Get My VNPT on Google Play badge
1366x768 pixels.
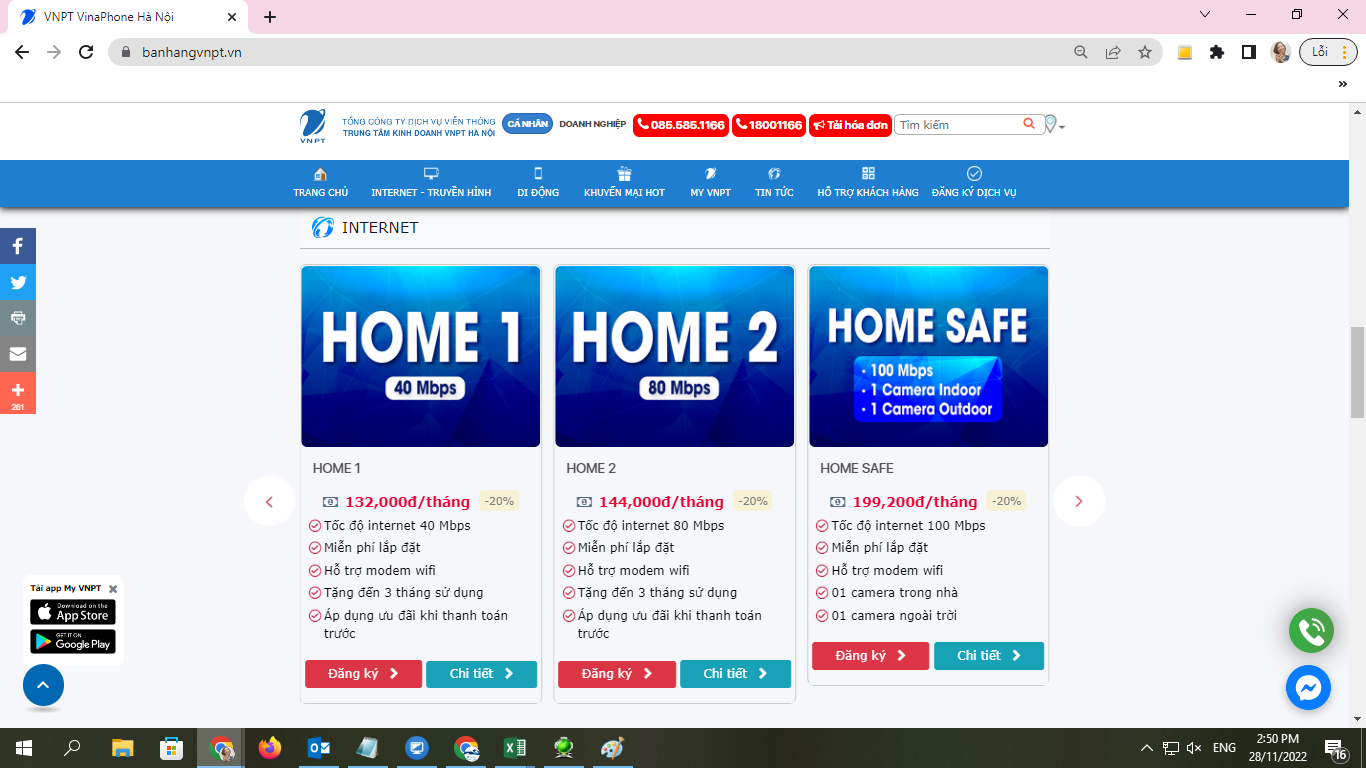72,641
